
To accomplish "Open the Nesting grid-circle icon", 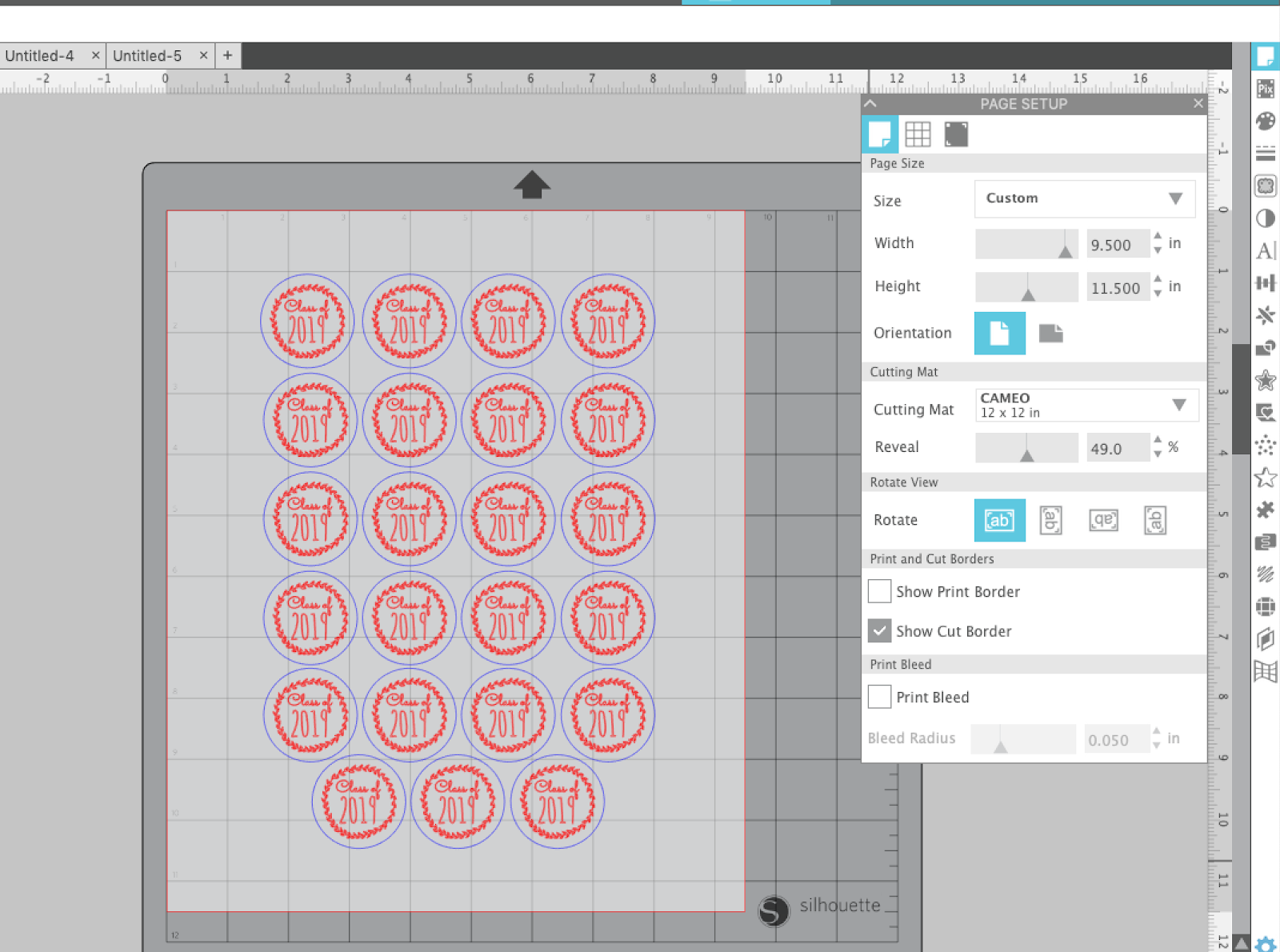I will point(1266,607).
